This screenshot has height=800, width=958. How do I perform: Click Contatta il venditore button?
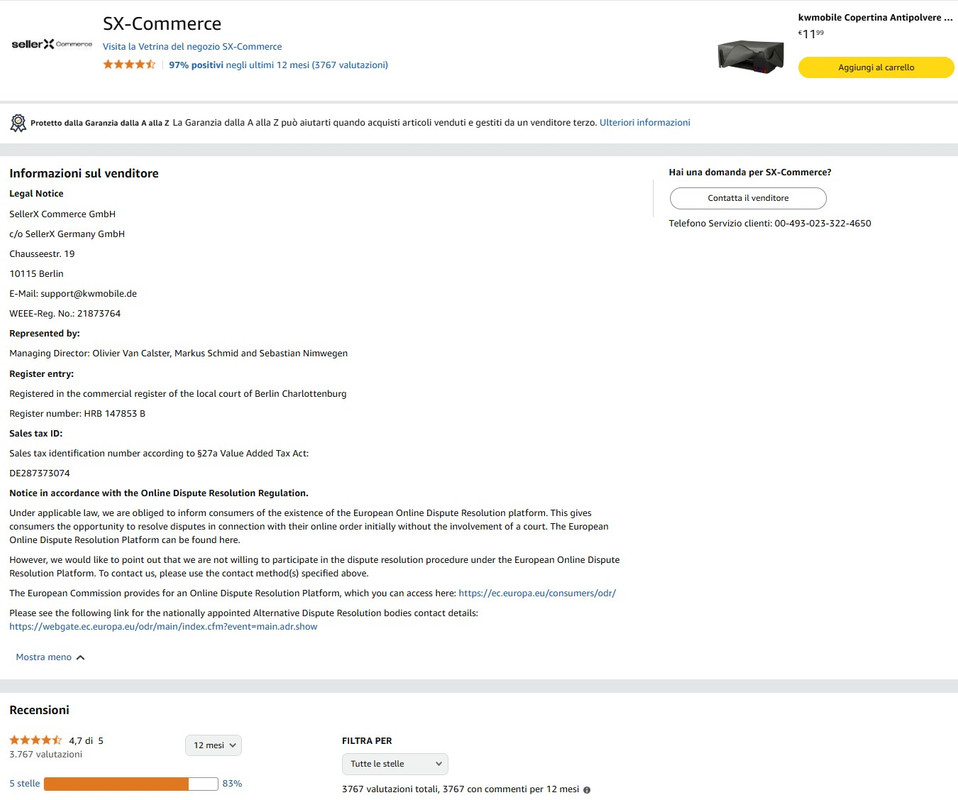(x=748, y=198)
